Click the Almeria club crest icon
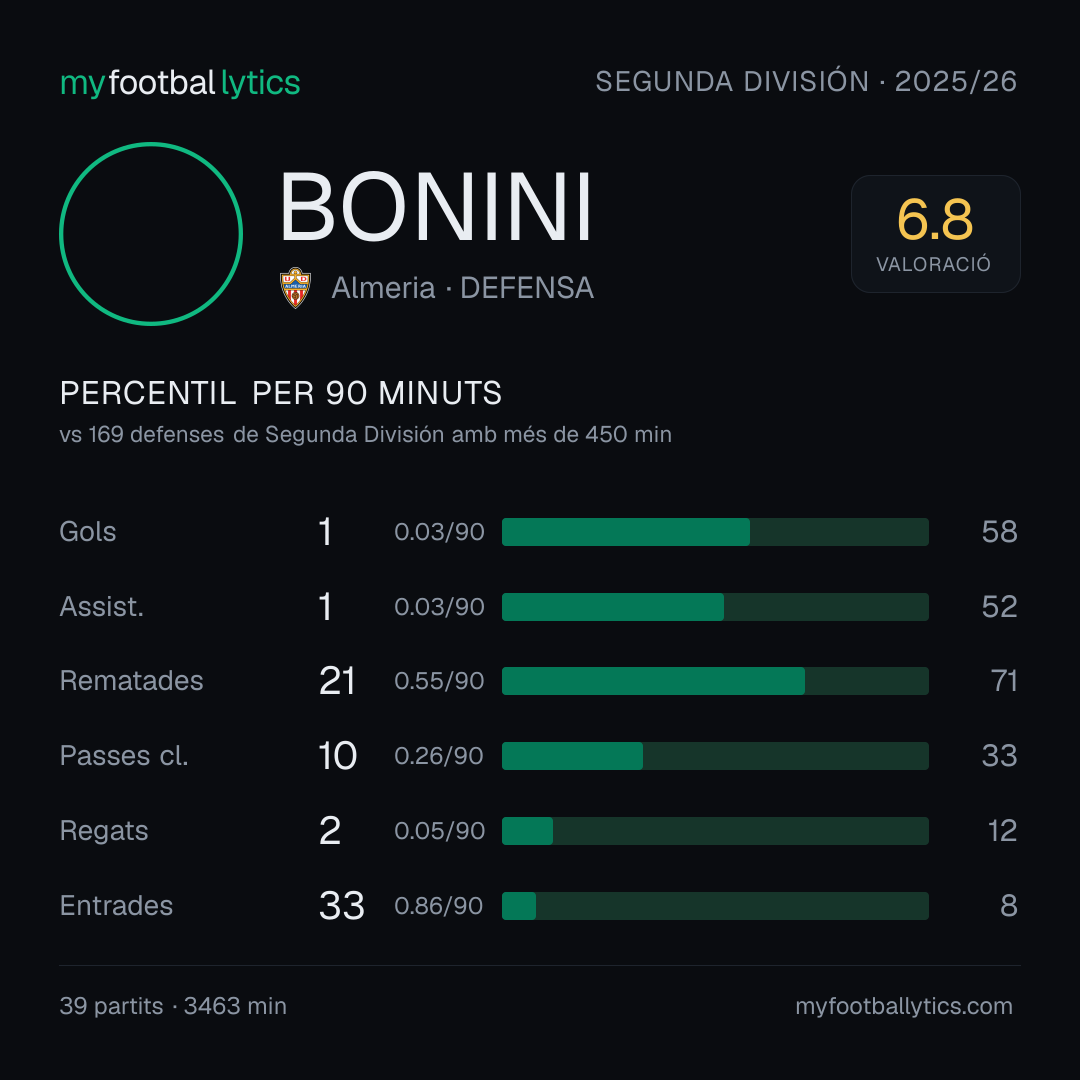Screen dimensions: 1080x1080 point(295,288)
